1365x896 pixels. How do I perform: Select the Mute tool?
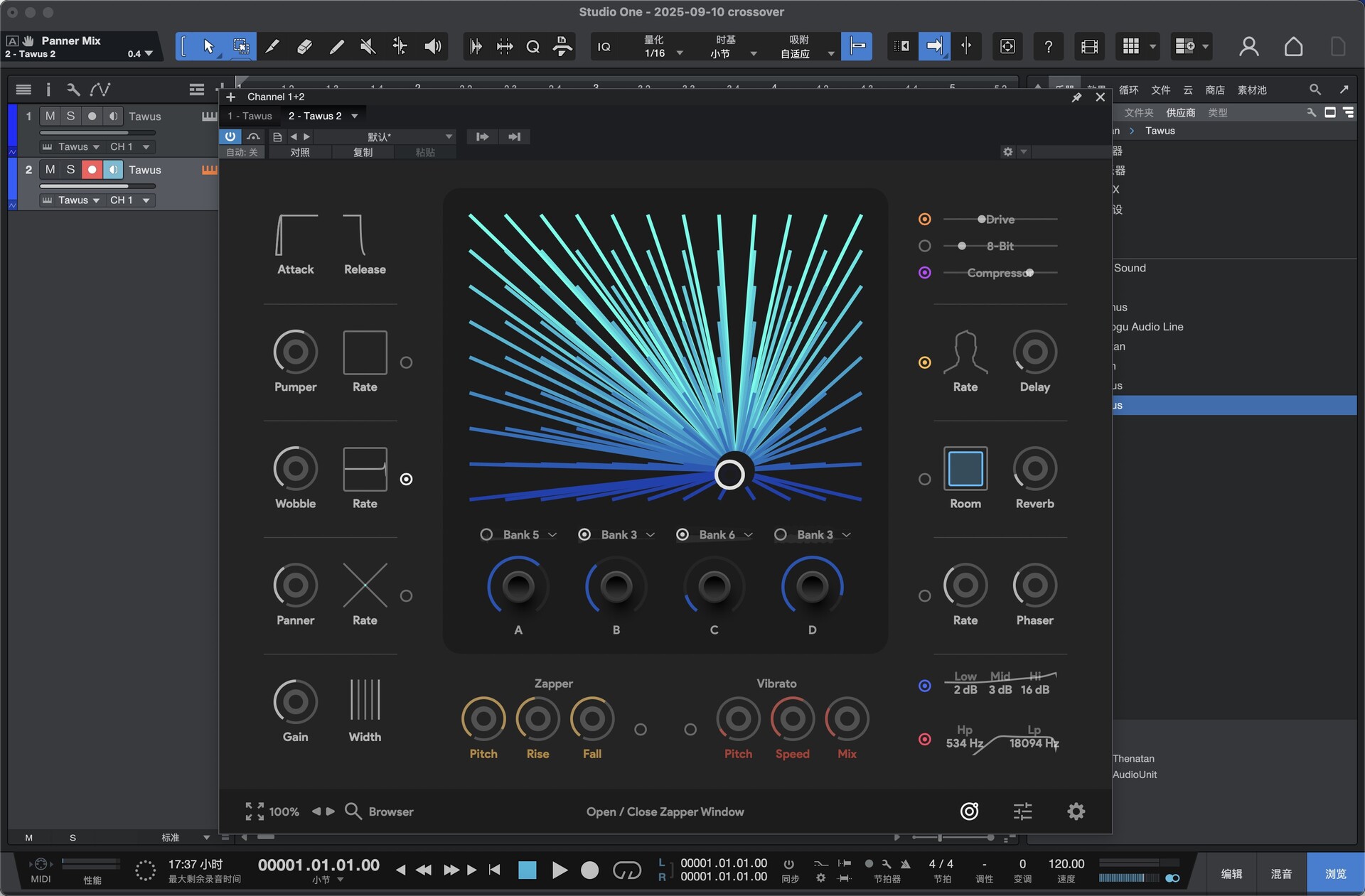368,46
